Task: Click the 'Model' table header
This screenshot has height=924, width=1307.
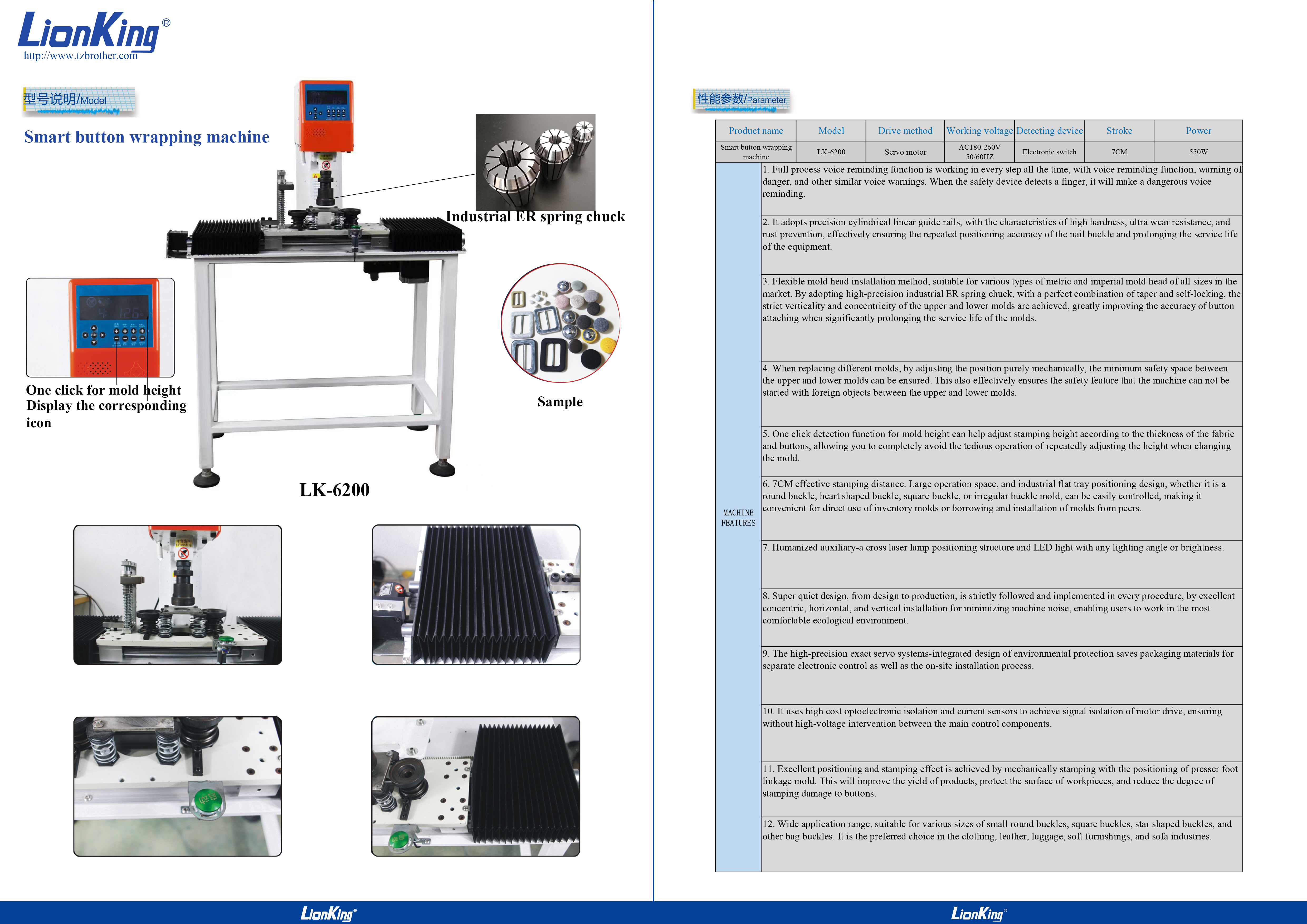Action: [831, 131]
